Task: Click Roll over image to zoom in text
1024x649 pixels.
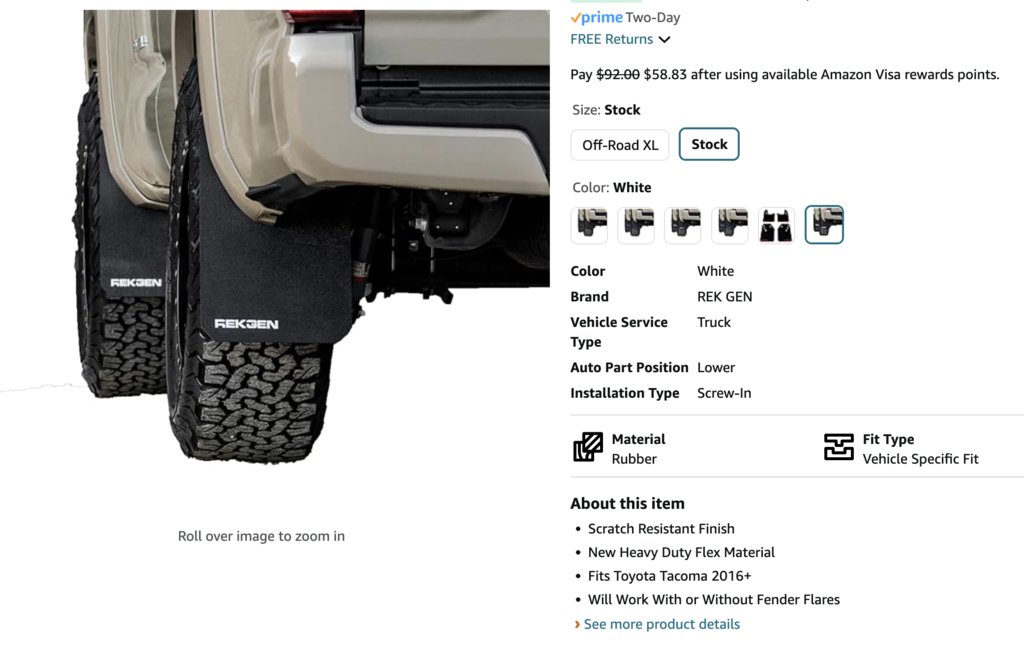Action: pyautogui.click(x=261, y=536)
